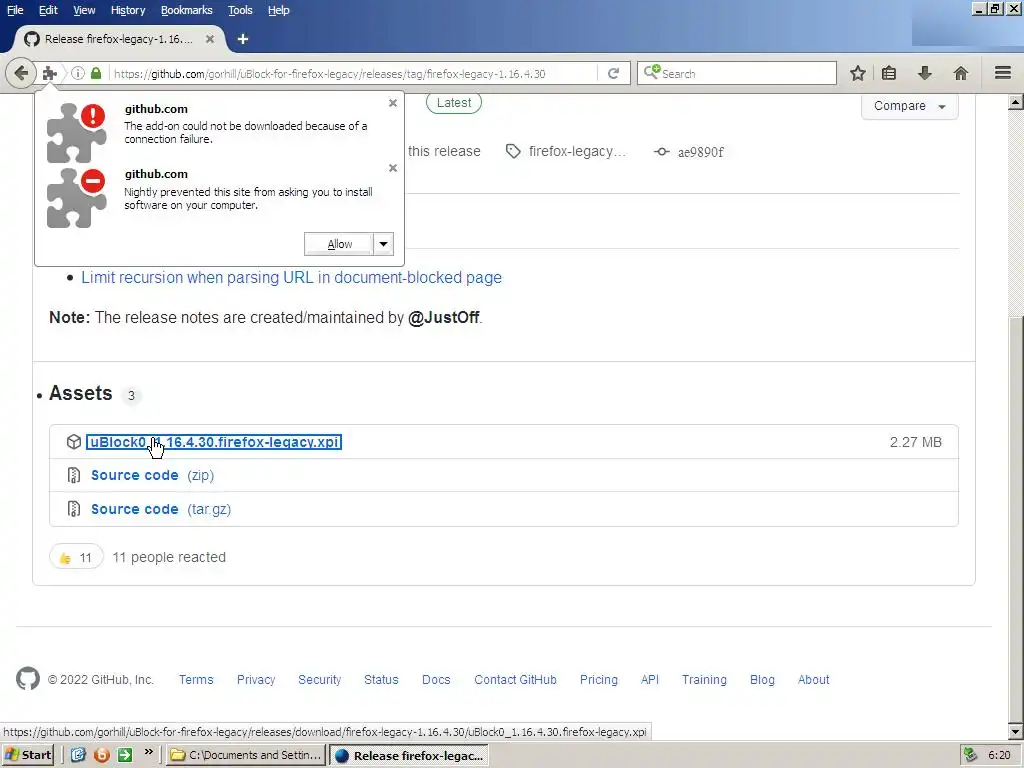Open the Bookmarks menu

pyautogui.click(x=187, y=10)
